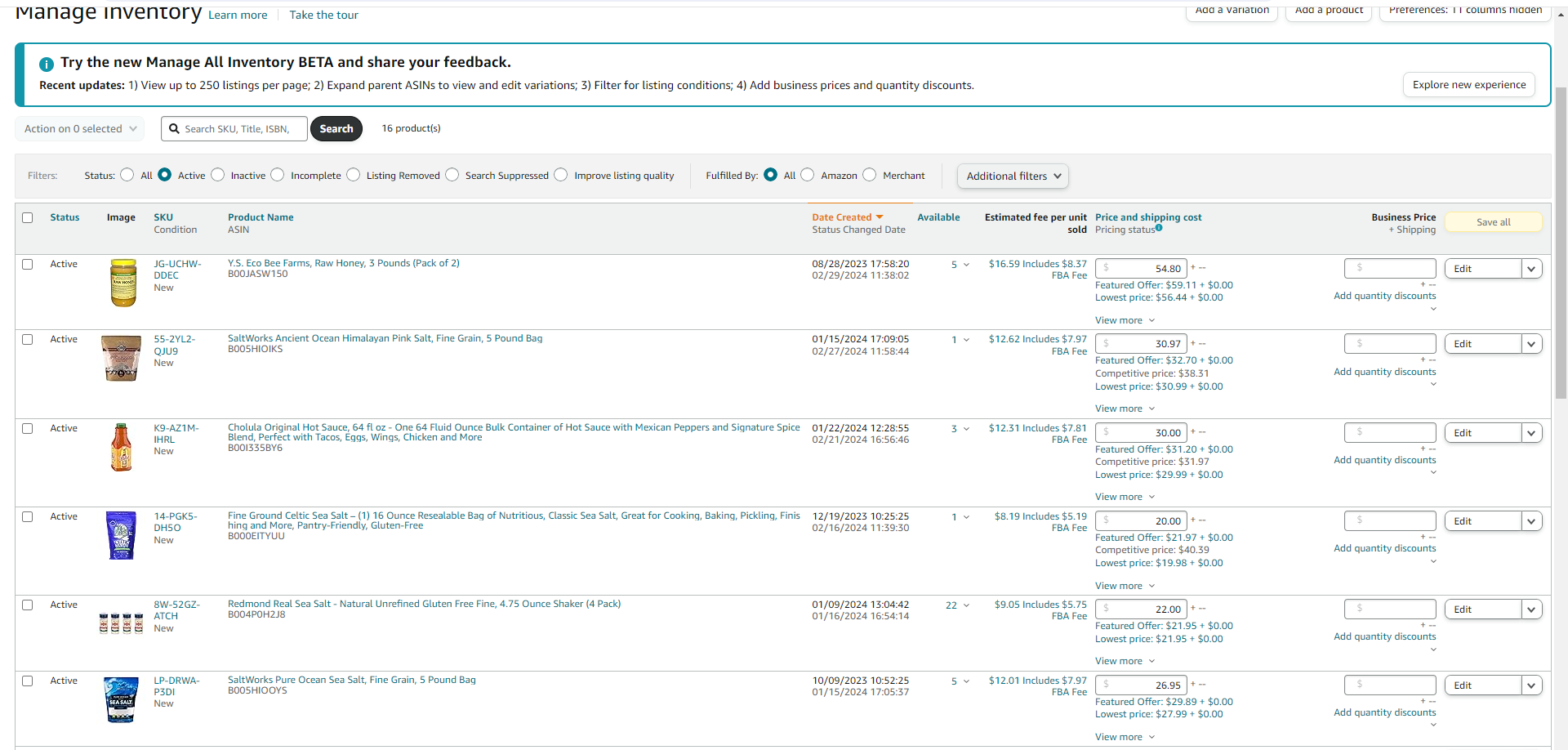Select the Inactive status filter
1568x750 pixels.
[x=217, y=175]
